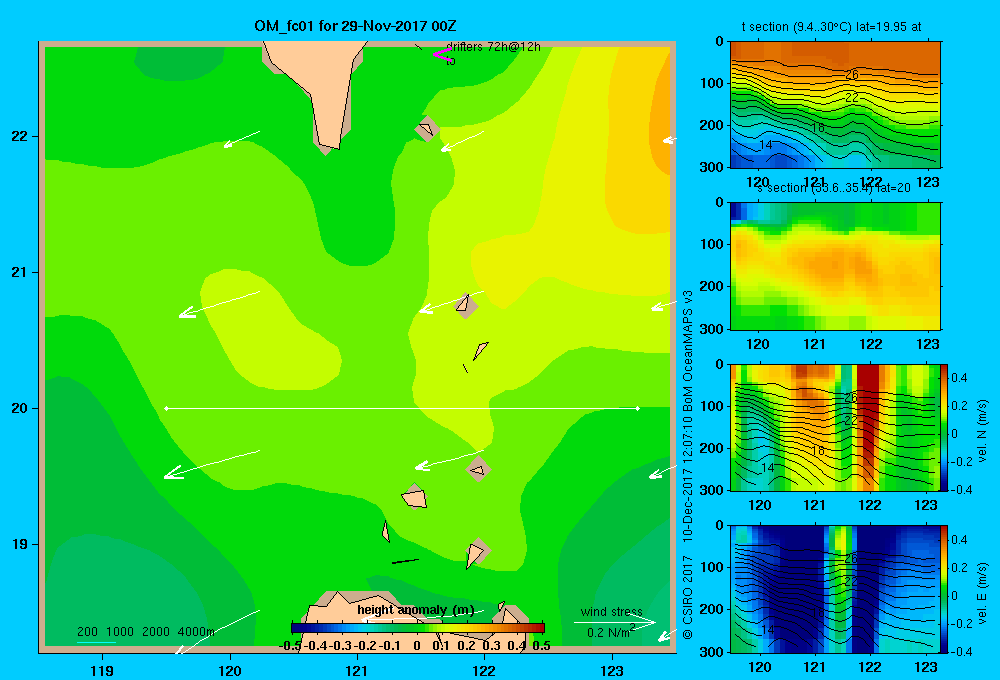
Task: Select the magenta drifter track marker
Action: point(442,55)
